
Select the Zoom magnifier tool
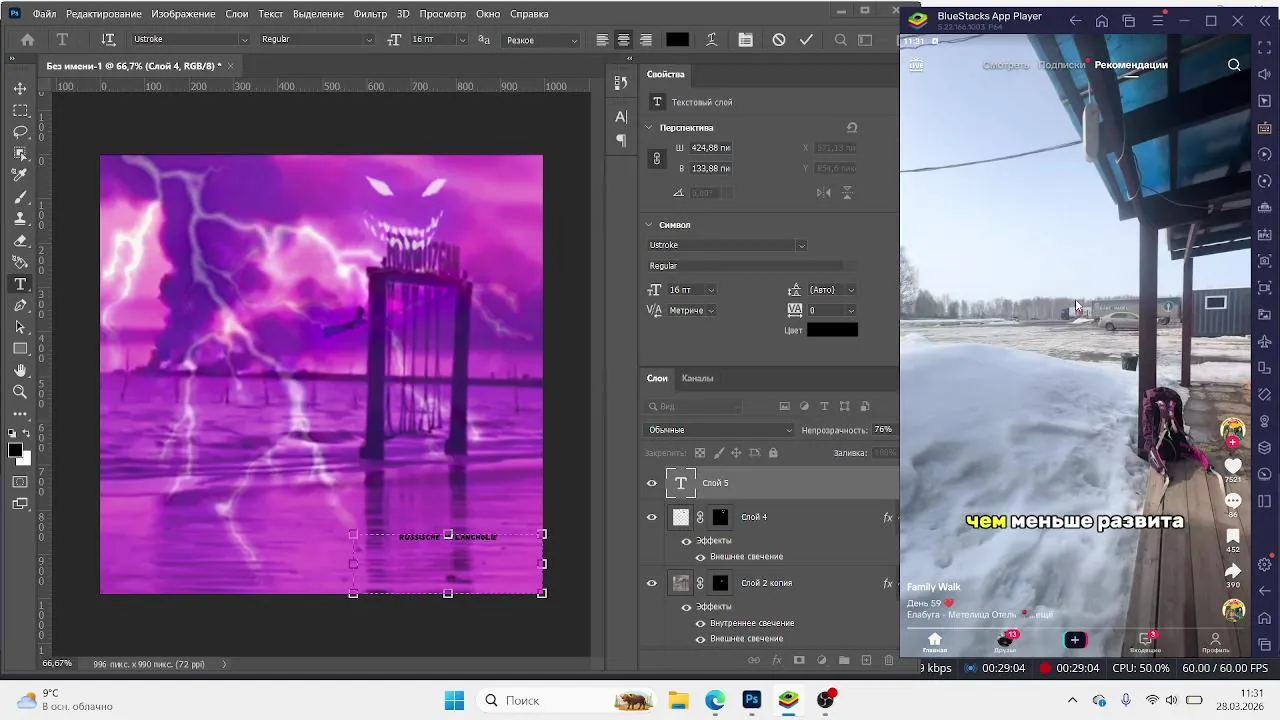(20, 392)
